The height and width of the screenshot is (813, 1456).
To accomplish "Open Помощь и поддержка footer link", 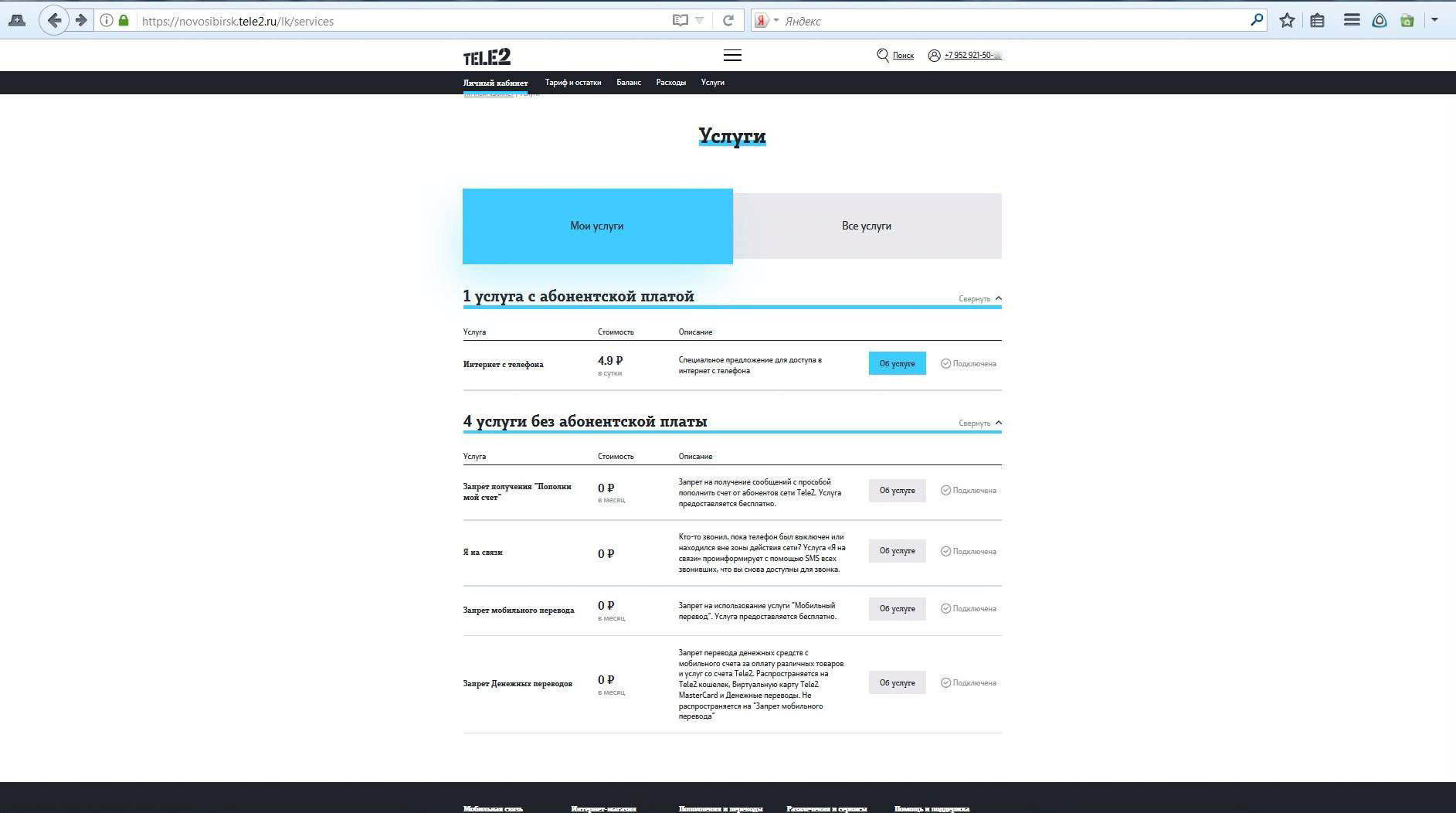I will 932,808.
